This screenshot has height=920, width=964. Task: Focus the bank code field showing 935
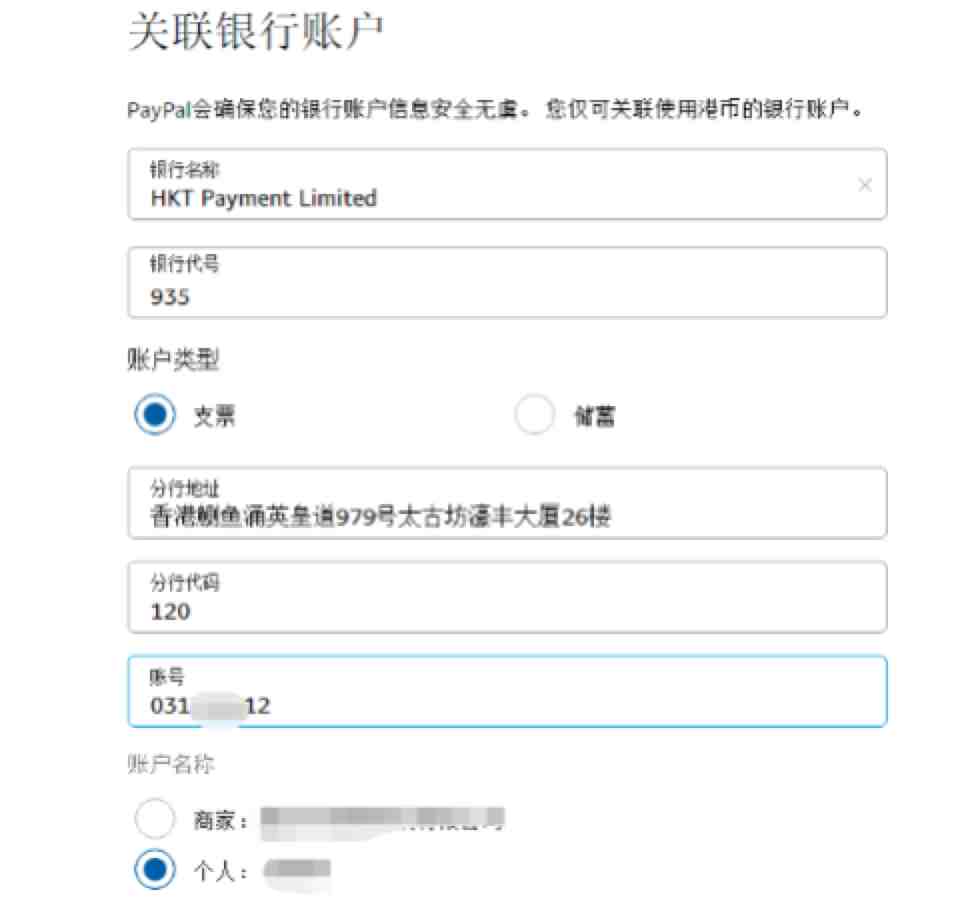[507, 282]
